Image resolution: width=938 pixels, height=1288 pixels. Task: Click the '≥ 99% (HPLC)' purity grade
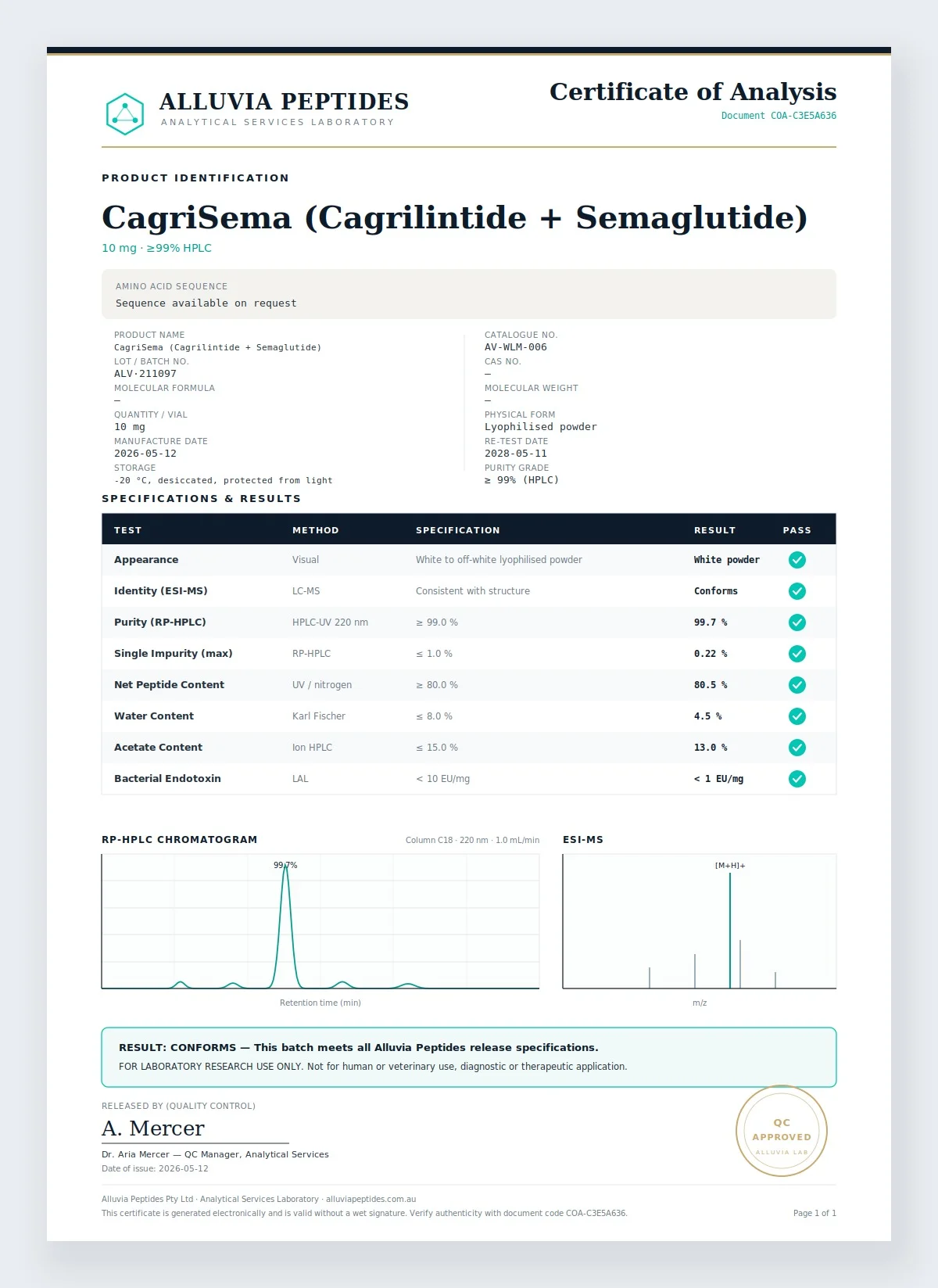(x=522, y=480)
